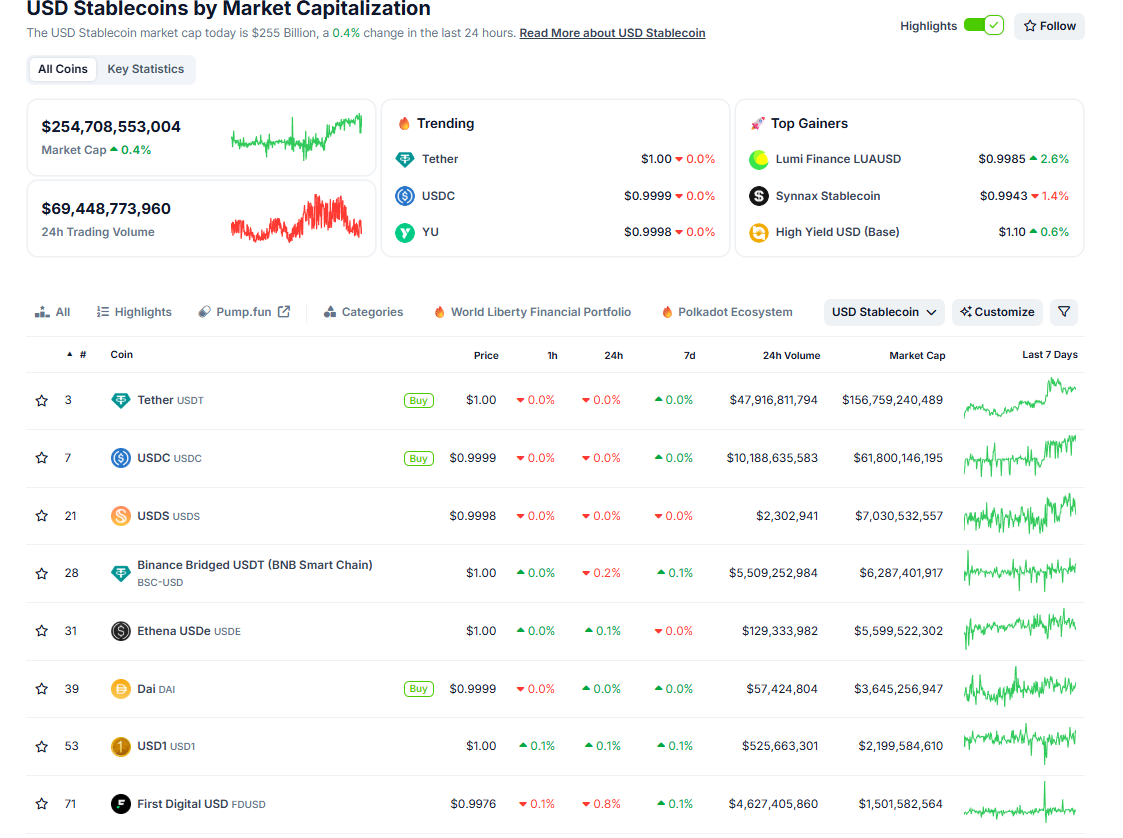Image resolution: width=1123 pixels, height=838 pixels.
Task: Sort table by 24h change
Action: point(613,355)
